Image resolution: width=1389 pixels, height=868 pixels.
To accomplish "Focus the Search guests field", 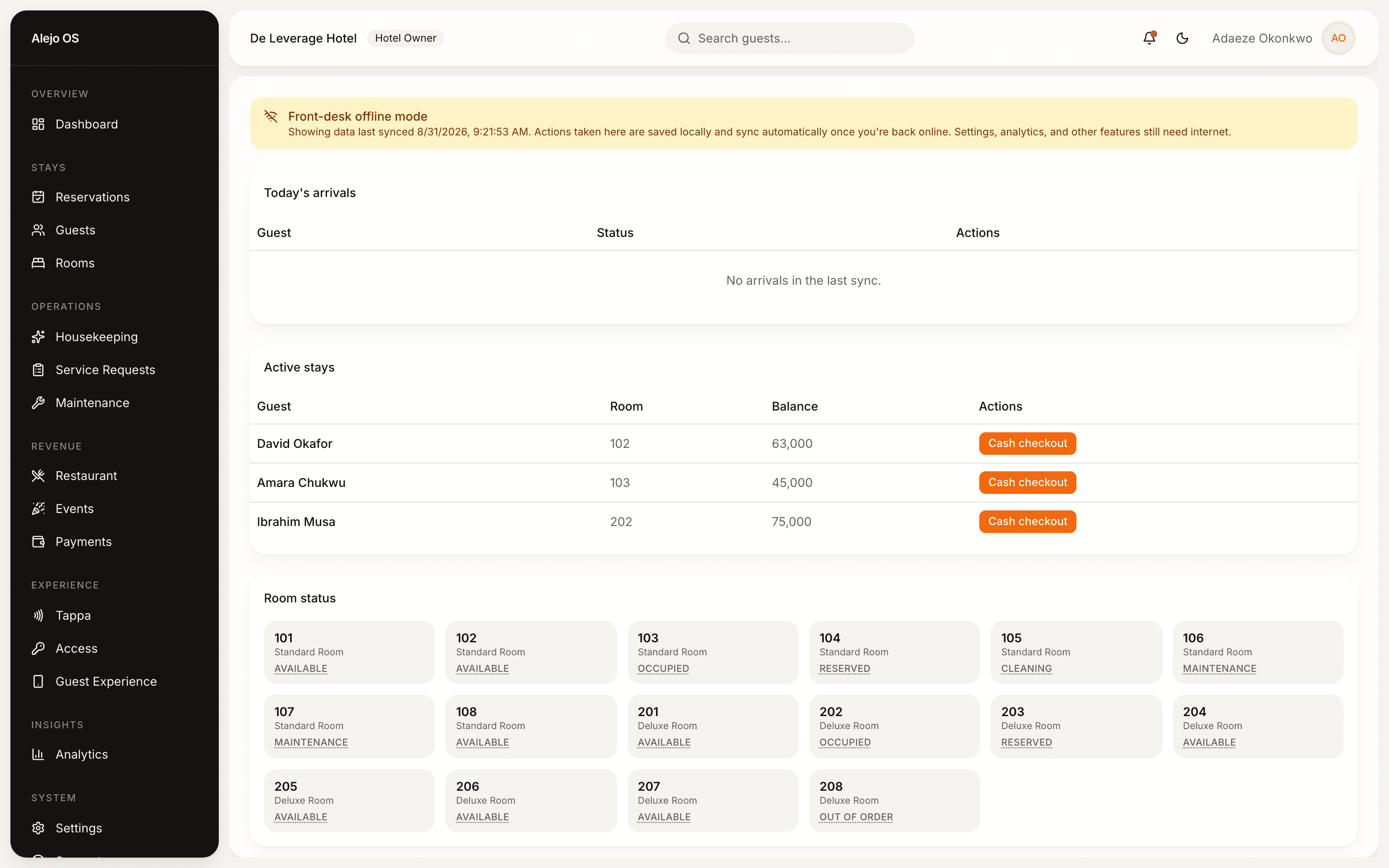I will (789, 39).
